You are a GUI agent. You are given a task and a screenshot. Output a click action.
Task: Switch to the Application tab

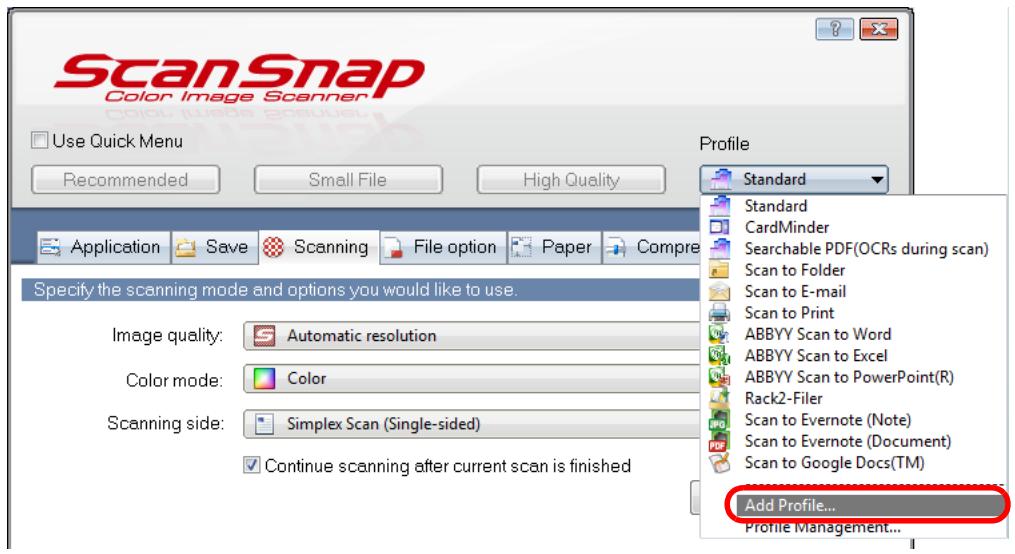(102, 247)
